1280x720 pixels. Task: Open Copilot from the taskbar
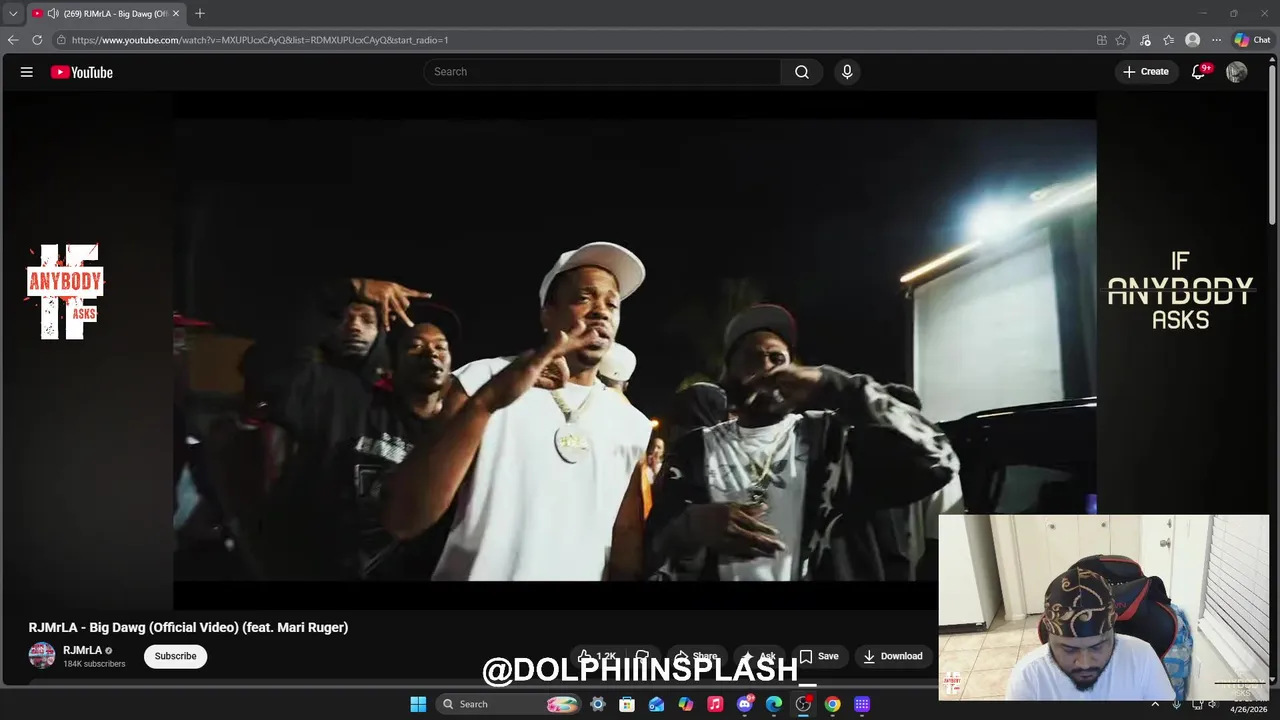click(686, 704)
